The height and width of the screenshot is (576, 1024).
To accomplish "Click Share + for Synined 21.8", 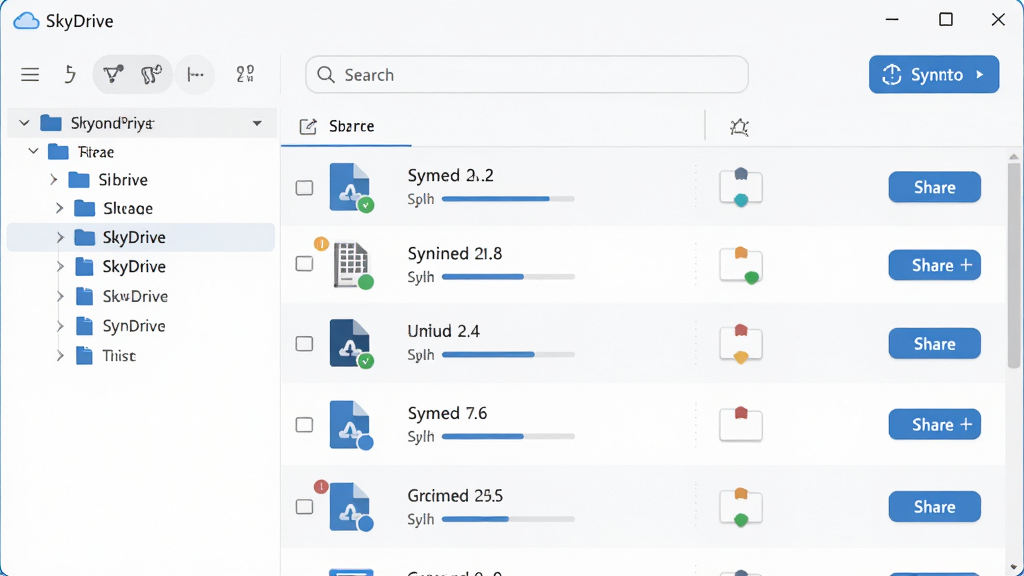I will coord(935,265).
